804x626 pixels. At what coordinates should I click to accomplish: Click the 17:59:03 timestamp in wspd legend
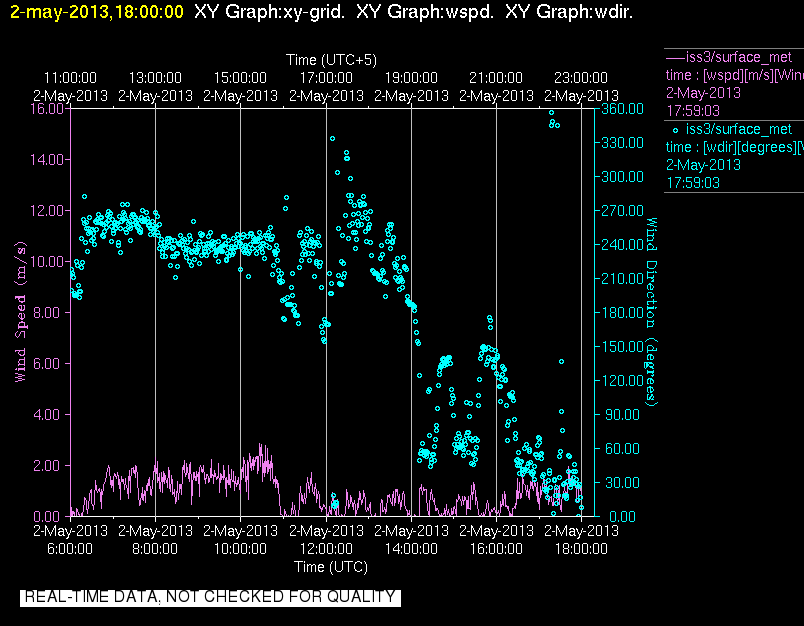693,111
